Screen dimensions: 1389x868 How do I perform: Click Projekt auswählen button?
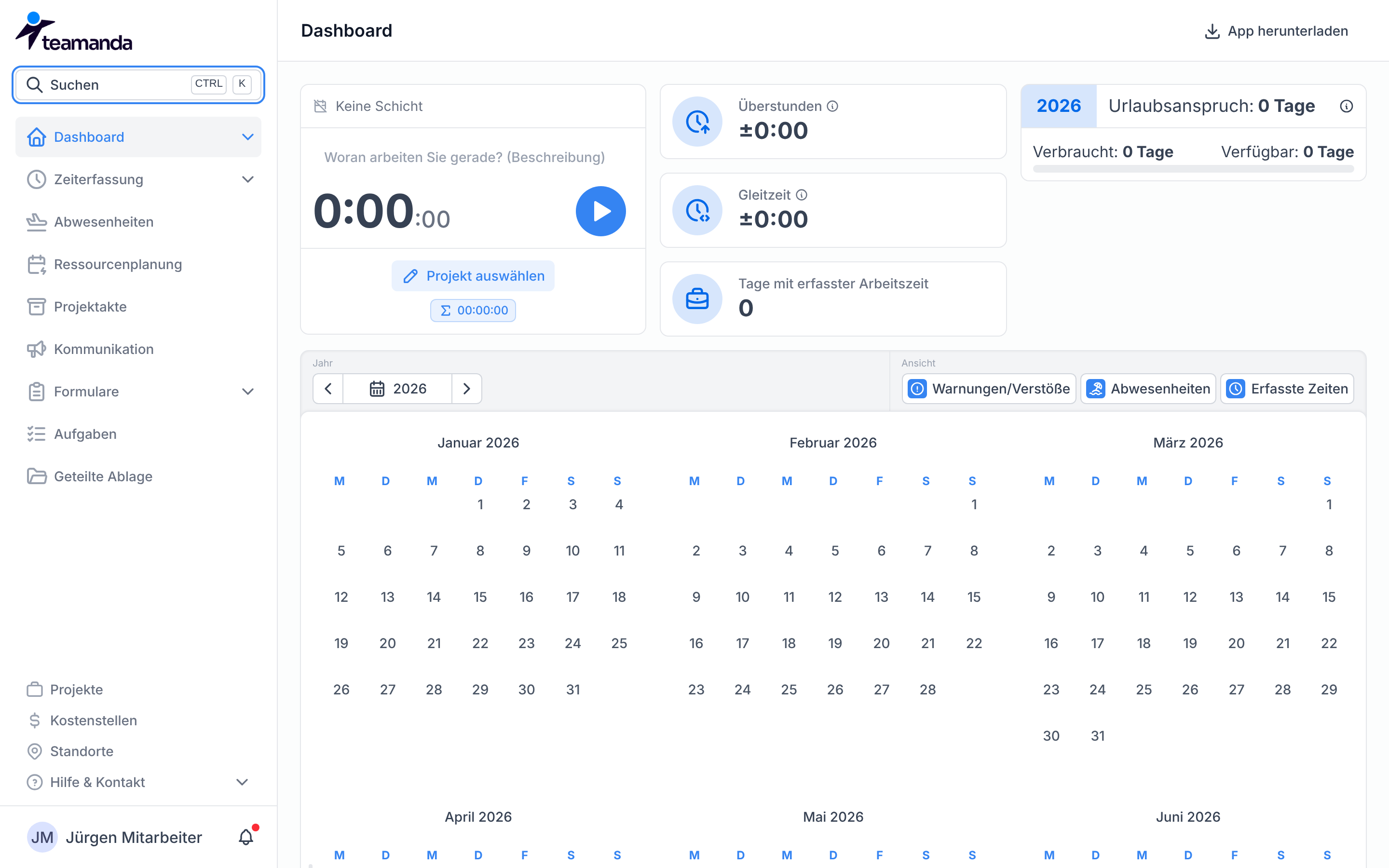click(x=473, y=276)
